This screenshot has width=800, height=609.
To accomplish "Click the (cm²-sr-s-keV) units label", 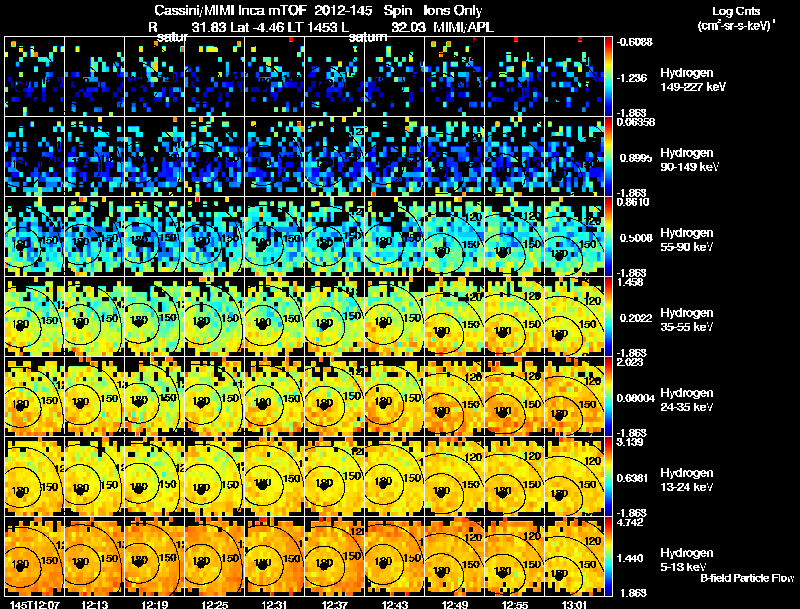I will point(736,25).
